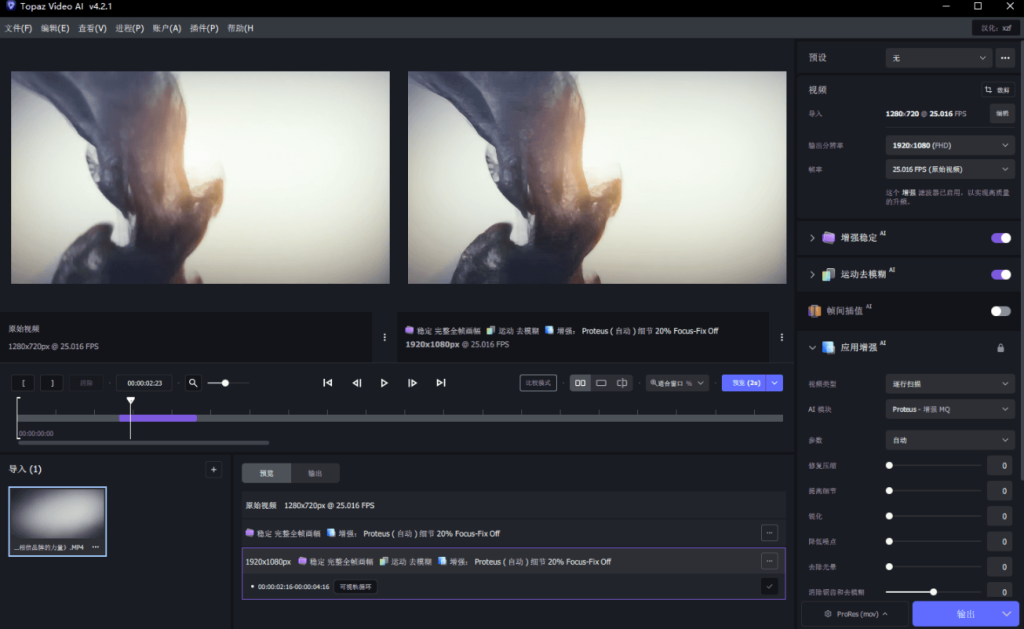The height and width of the screenshot is (629, 1024).
Task: Select the imported MP4 video thumbnail
Action: click(58, 520)
